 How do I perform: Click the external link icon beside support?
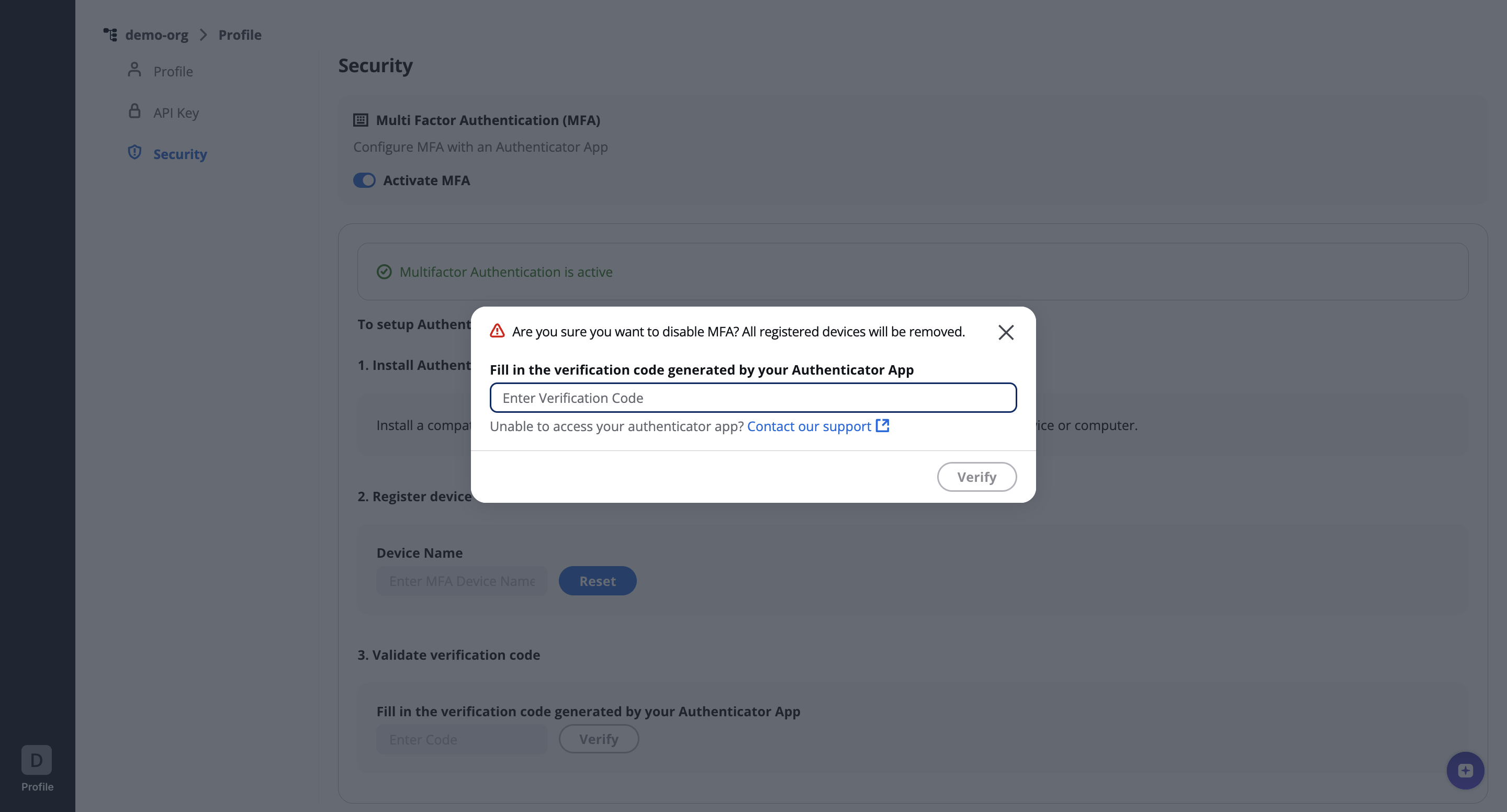pos(882,425)
